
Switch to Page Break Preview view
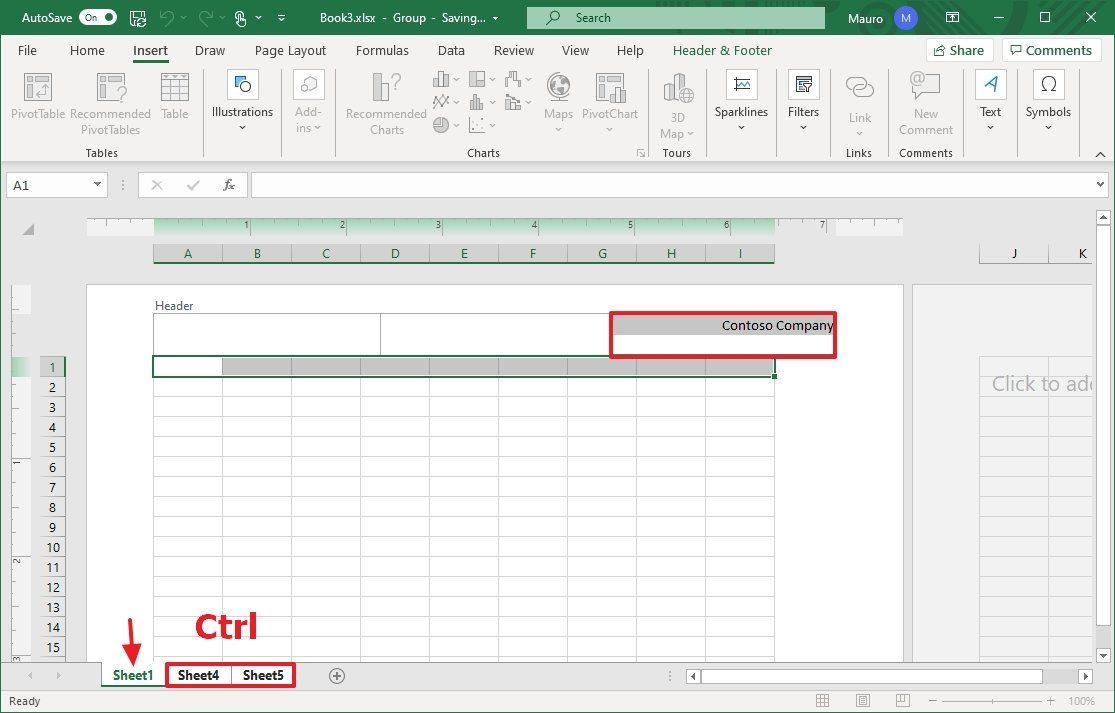[903, 700]
